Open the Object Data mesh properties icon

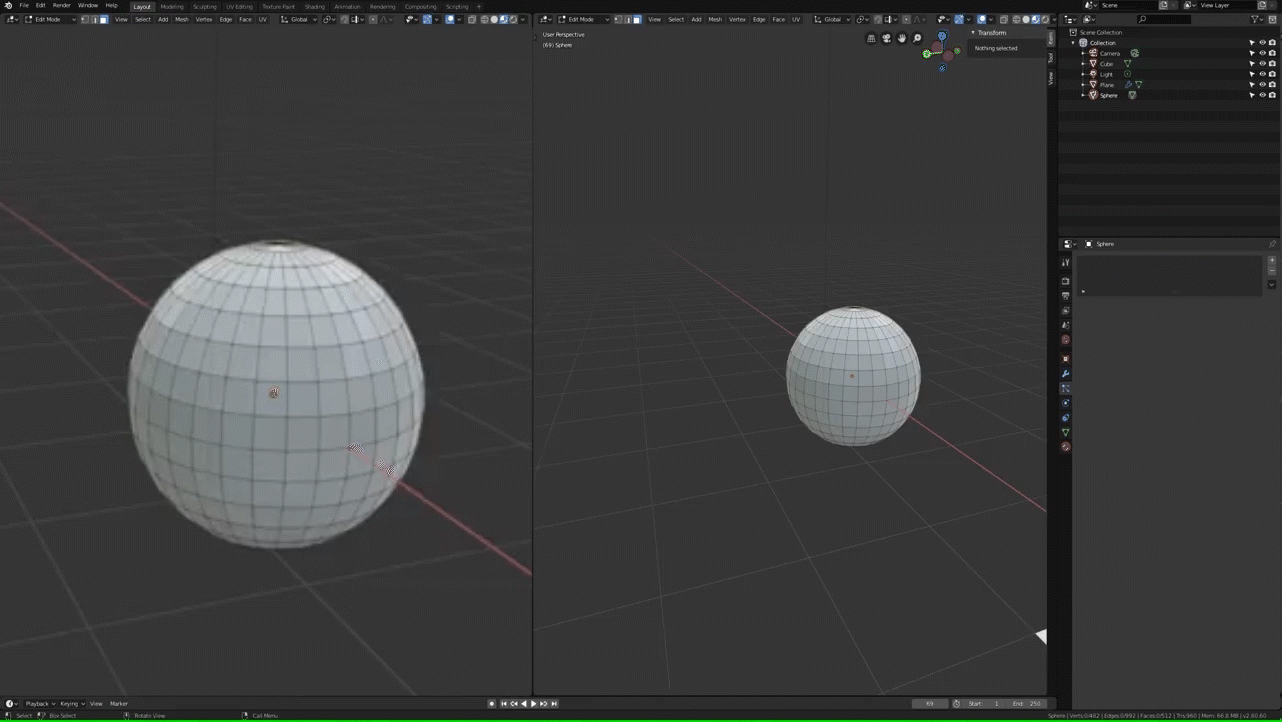(x=1065, y=432)
